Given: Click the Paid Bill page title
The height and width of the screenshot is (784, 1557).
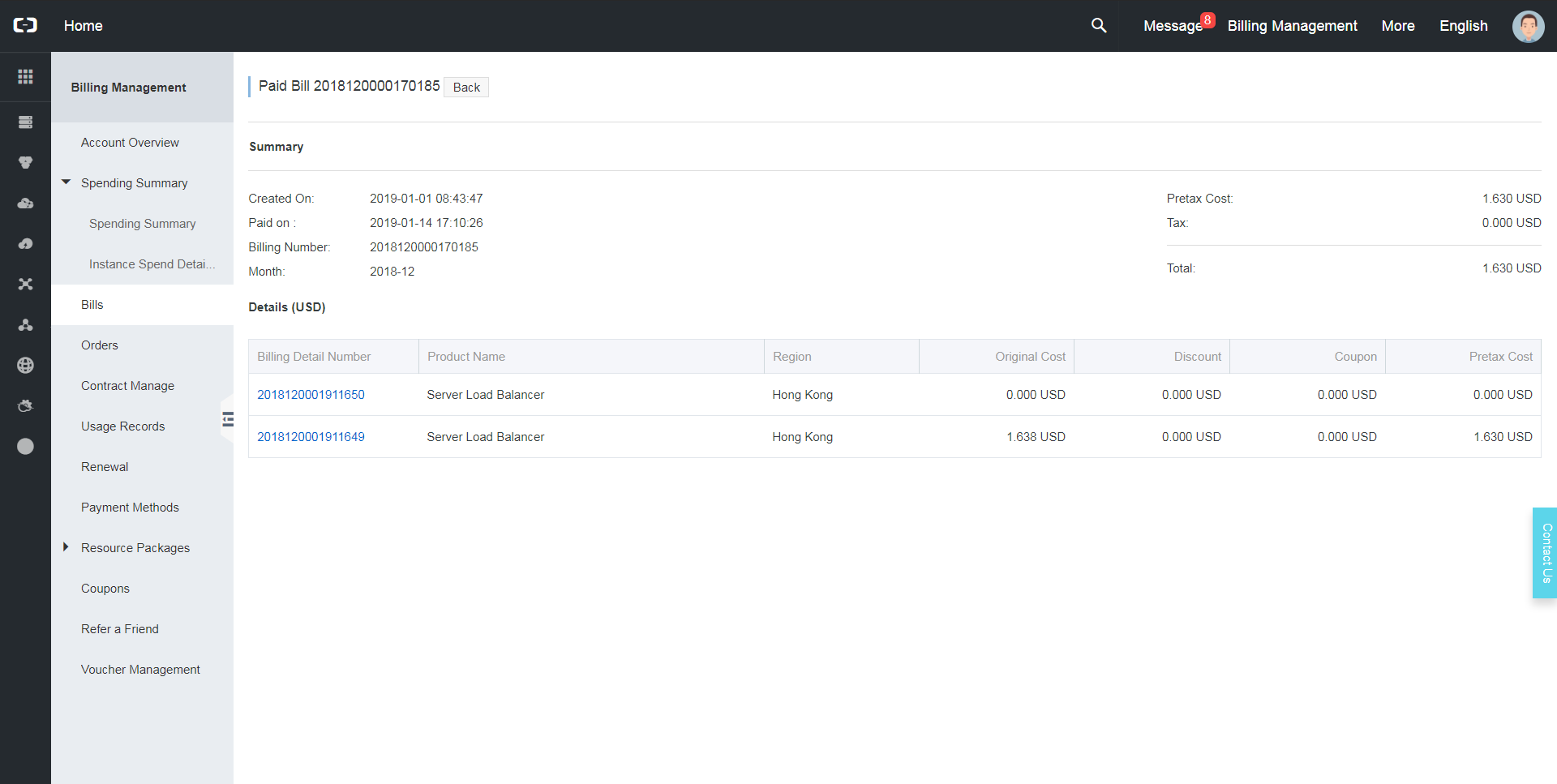Looking at the screenshot, I should point(349,86).
